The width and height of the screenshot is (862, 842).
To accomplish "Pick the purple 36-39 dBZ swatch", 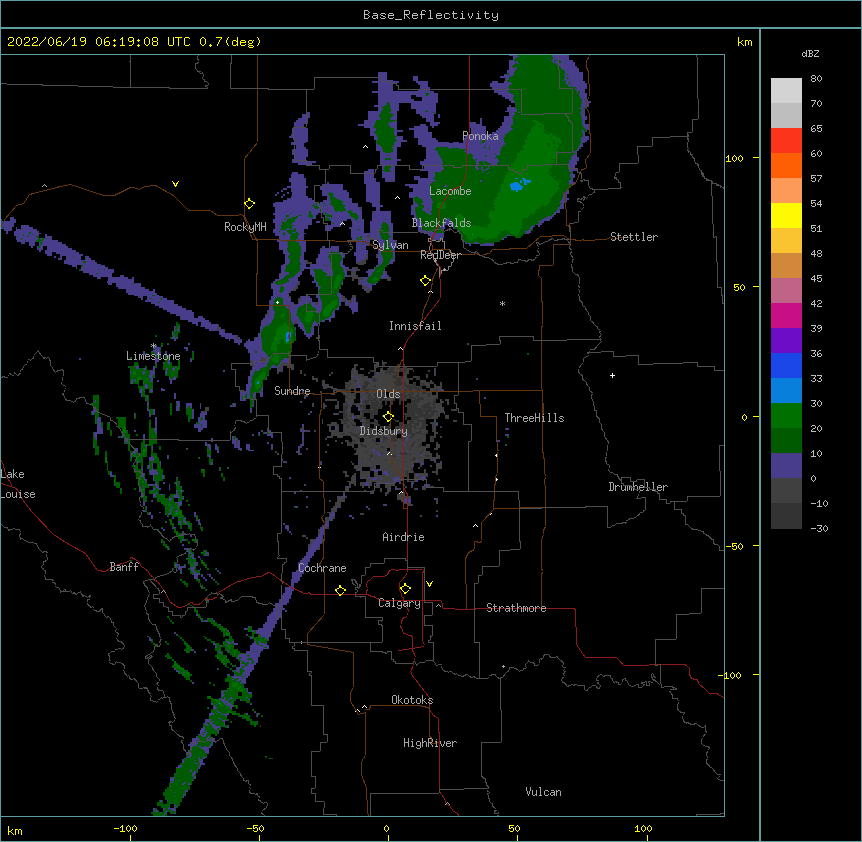I will tap(786, 341).
